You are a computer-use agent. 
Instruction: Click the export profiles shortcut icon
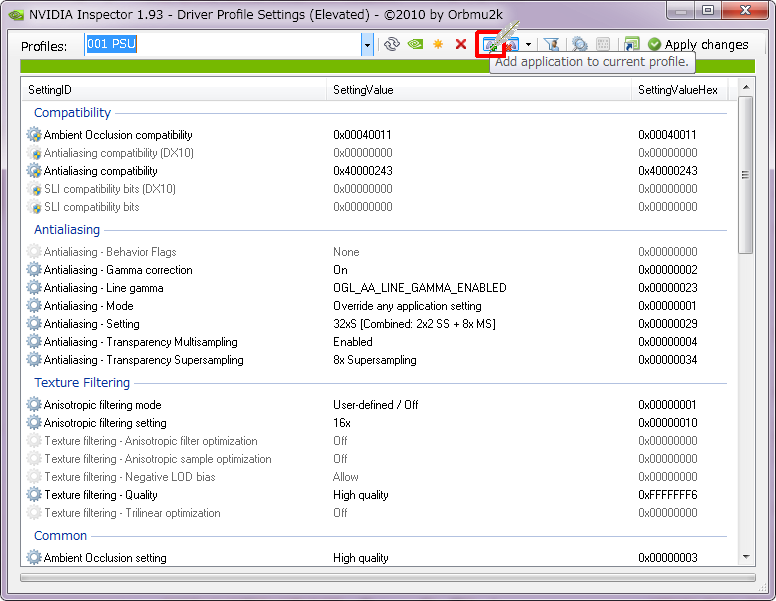[x=631, y=45]
